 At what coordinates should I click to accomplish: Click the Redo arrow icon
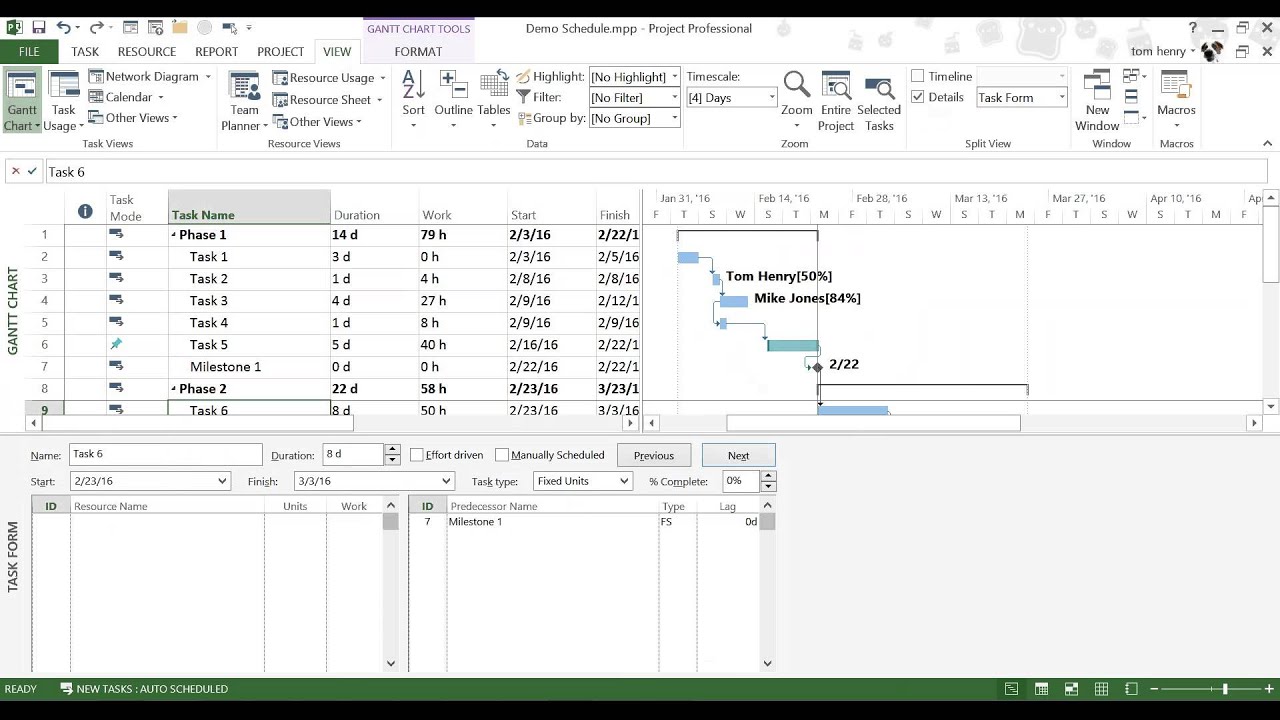(97, 28)
